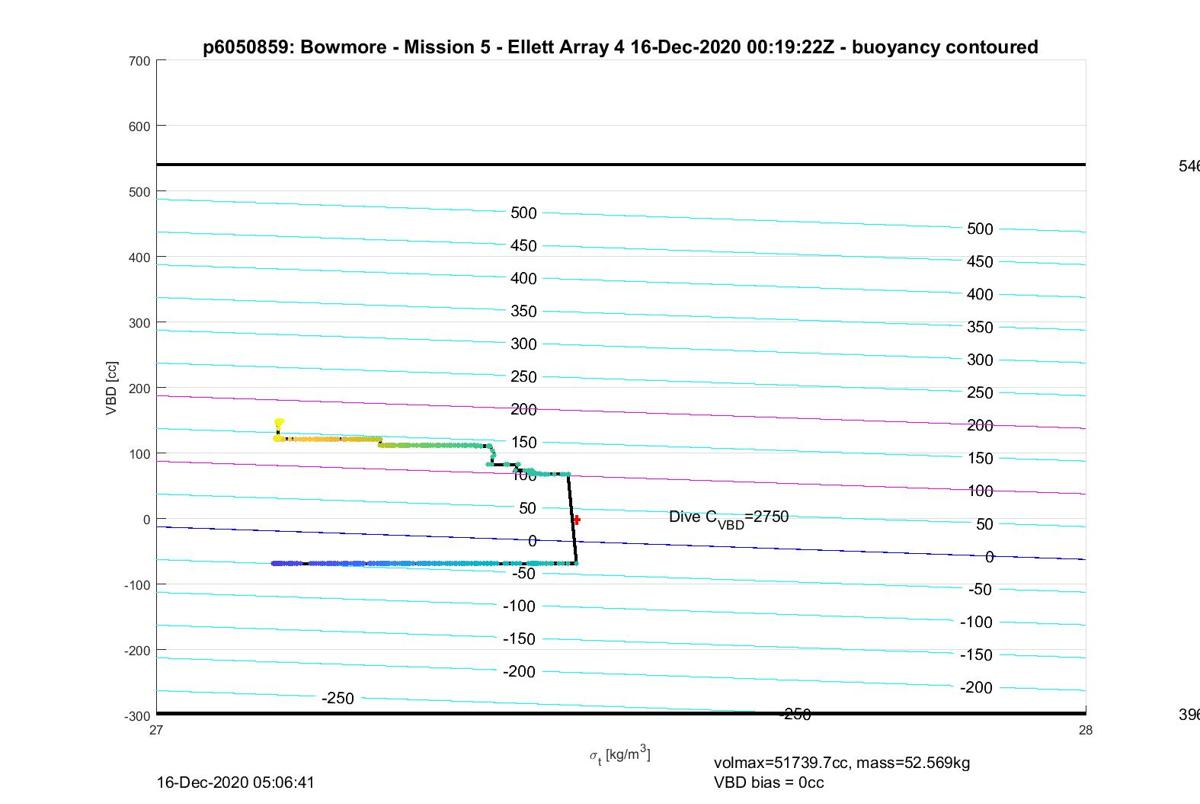Viewport: 1200px width, 804px height.
Task: Click the left contour label -250
Action: click(x=338, y=698)
